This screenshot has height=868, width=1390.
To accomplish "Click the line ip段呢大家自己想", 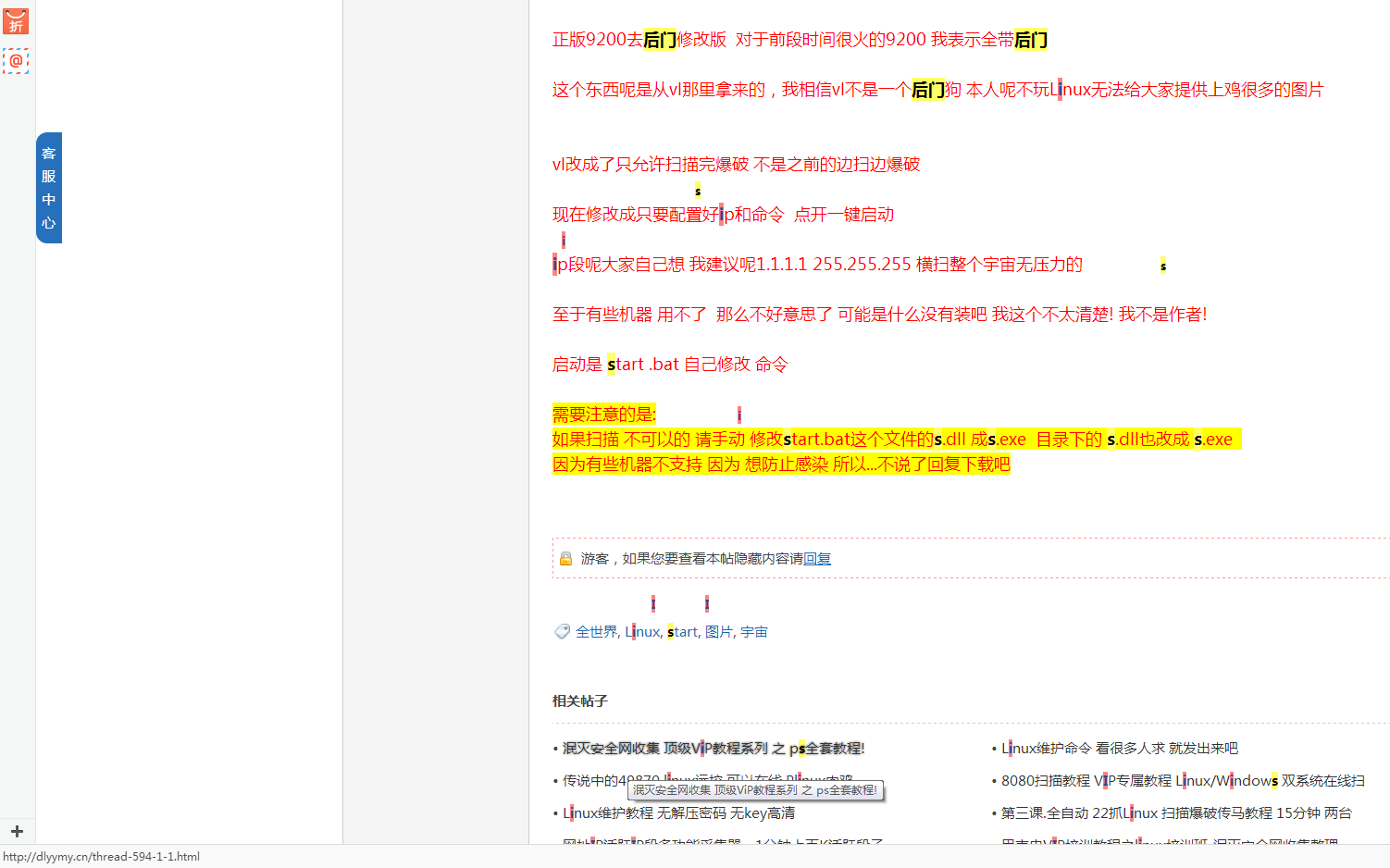I will click(x=817, y=265).
